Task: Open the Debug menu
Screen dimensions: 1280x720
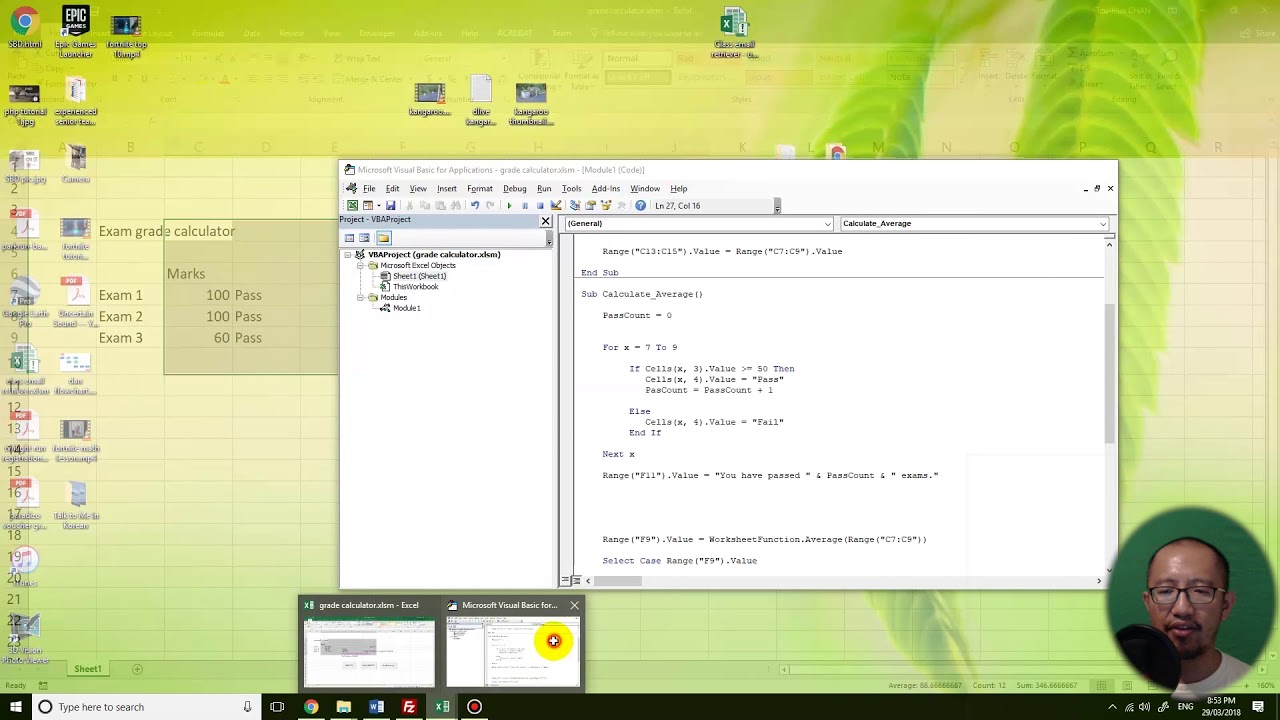Action: (515, 189)
